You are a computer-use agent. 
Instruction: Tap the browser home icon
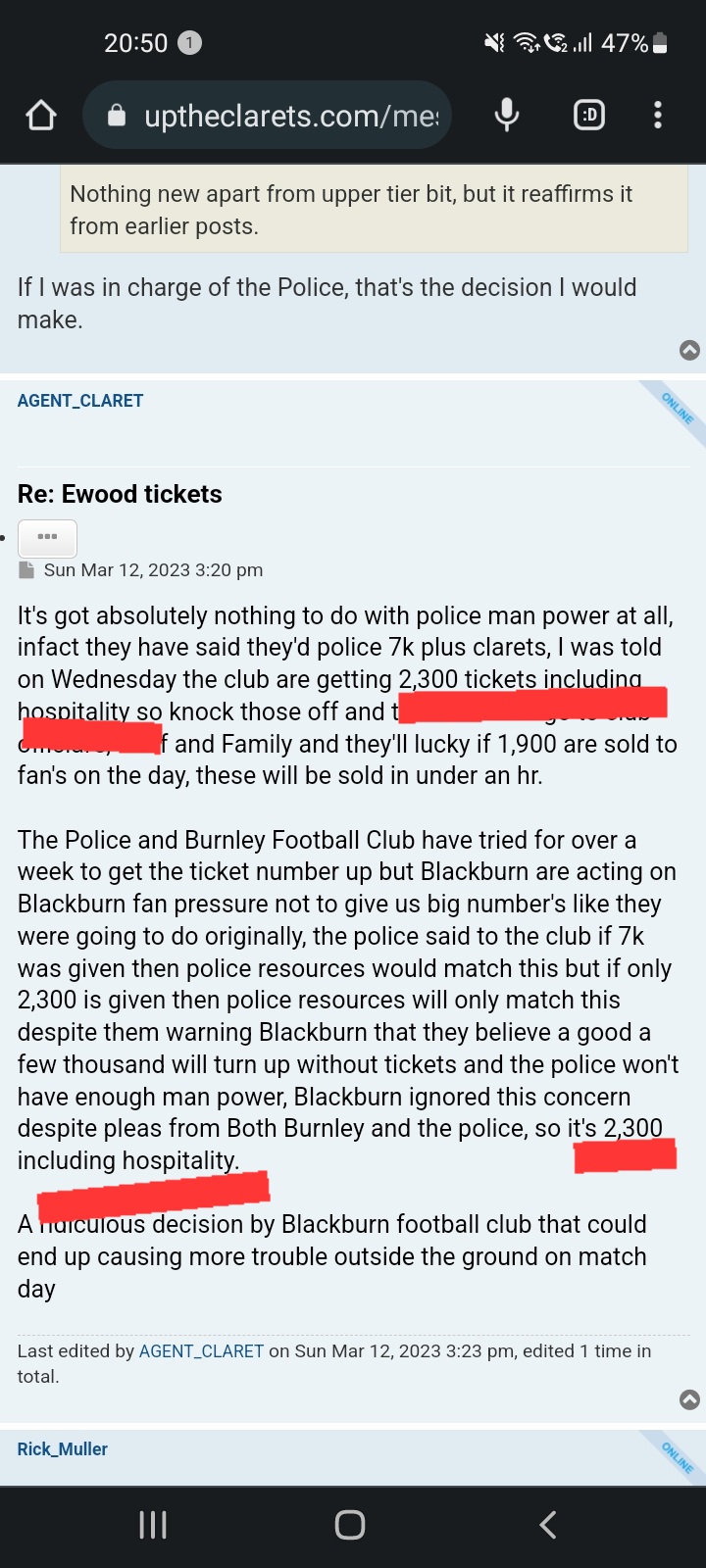(41, 116)
